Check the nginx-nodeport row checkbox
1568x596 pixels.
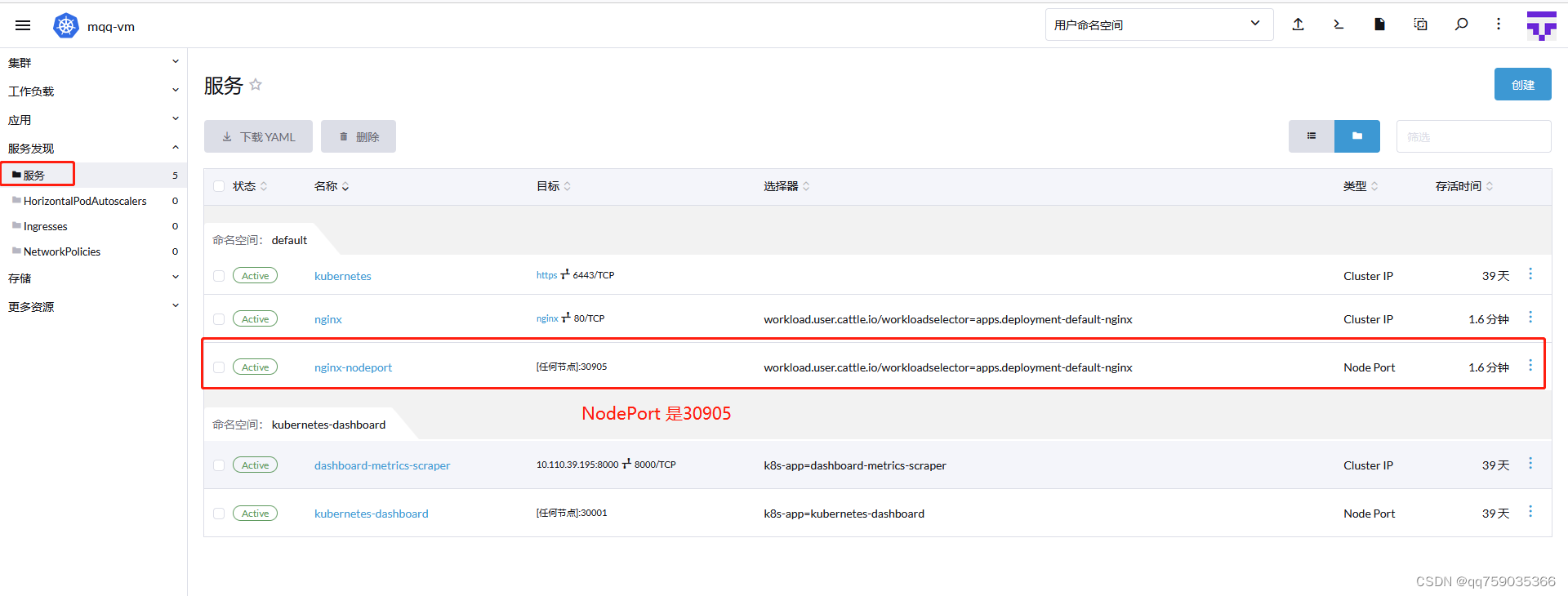point(219,367)
